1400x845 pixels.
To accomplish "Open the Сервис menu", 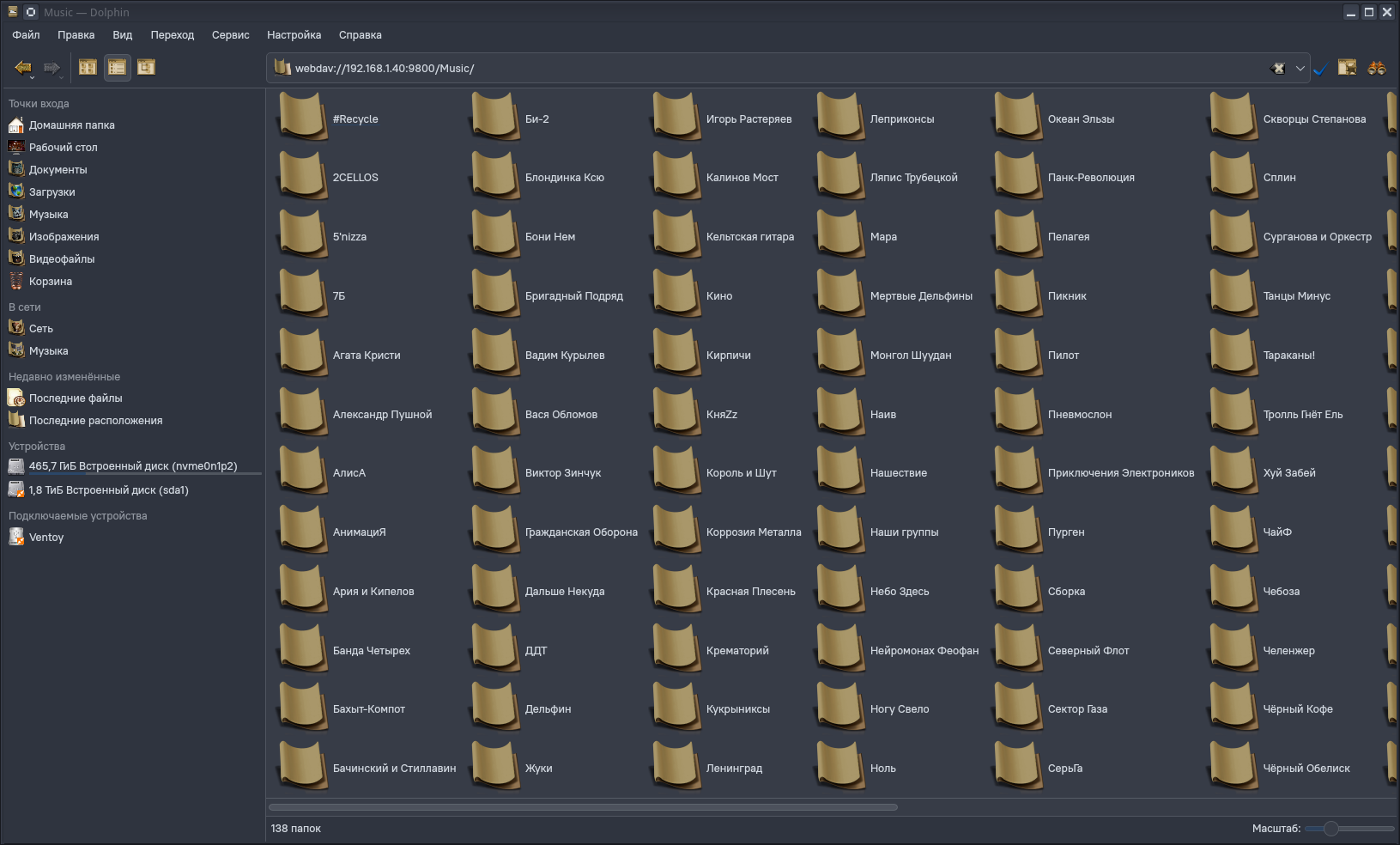I will click(x=230, y=35).
